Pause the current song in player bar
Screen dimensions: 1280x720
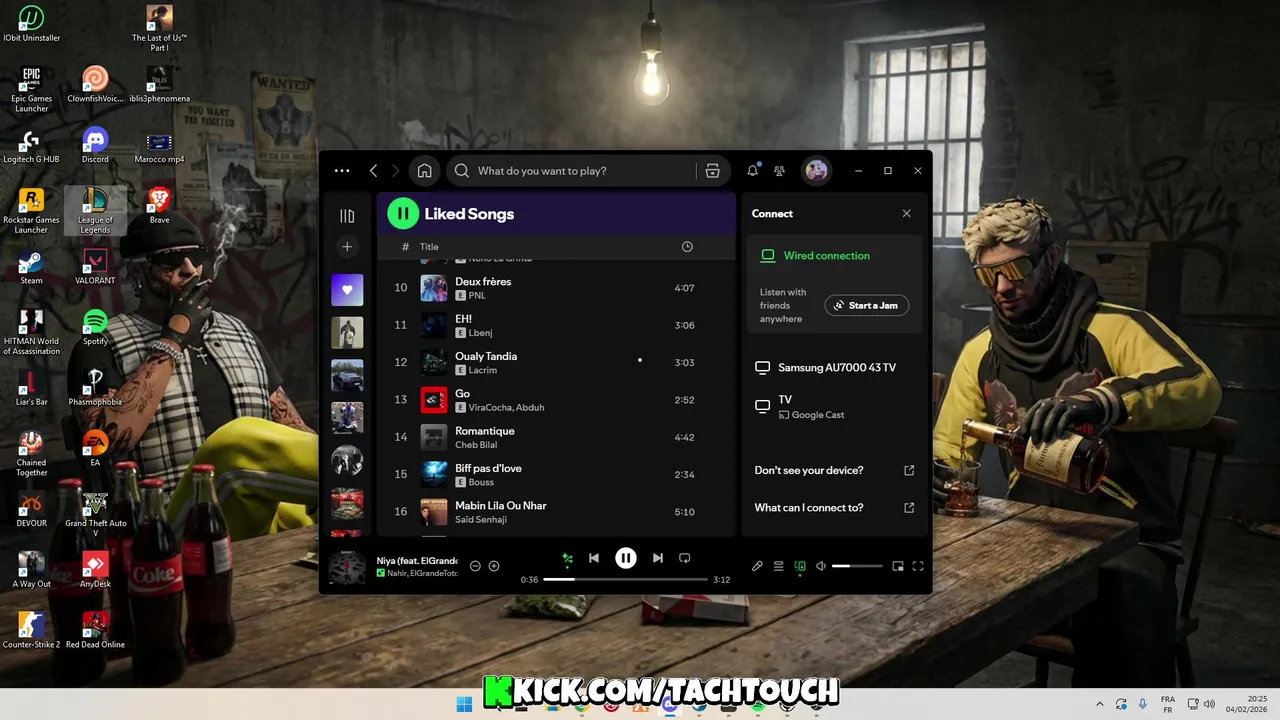626,558
